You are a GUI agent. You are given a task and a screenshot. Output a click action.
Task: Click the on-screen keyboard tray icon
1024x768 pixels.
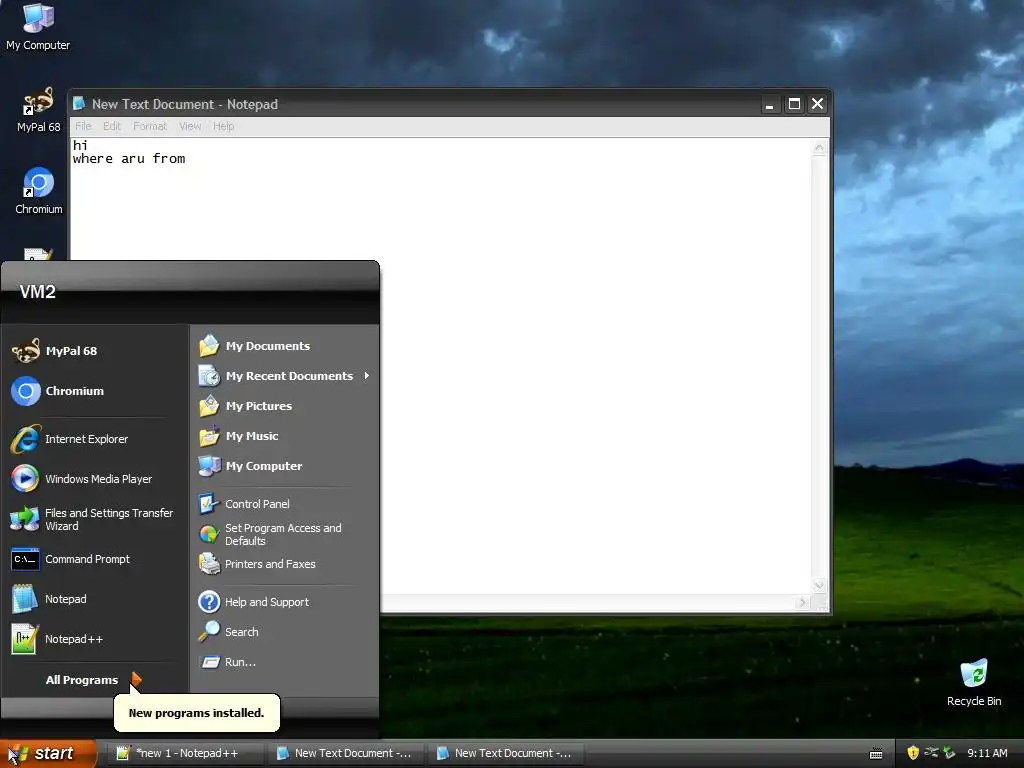(x=876, y=754)
